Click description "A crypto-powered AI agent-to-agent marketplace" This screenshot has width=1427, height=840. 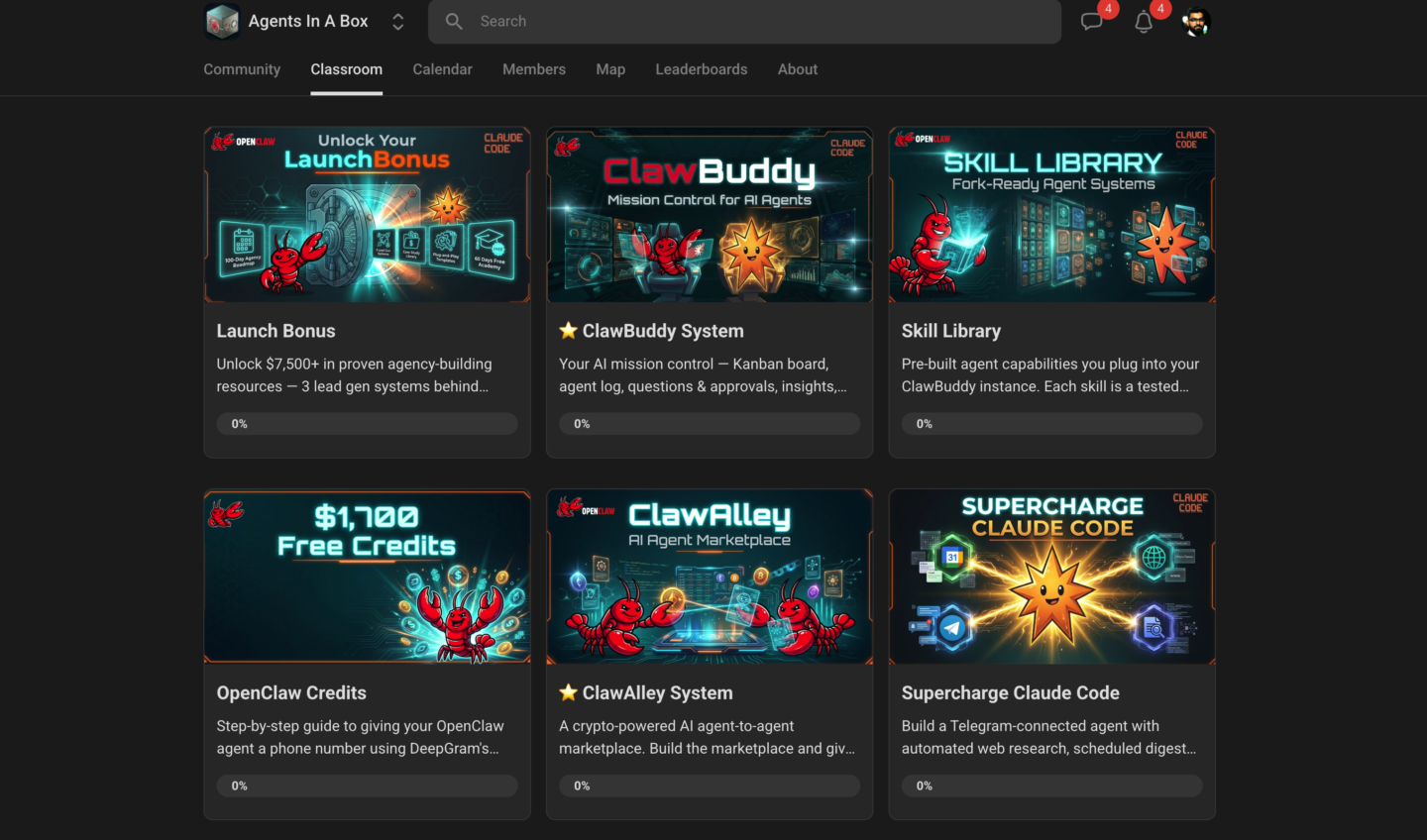pos(707,737)
